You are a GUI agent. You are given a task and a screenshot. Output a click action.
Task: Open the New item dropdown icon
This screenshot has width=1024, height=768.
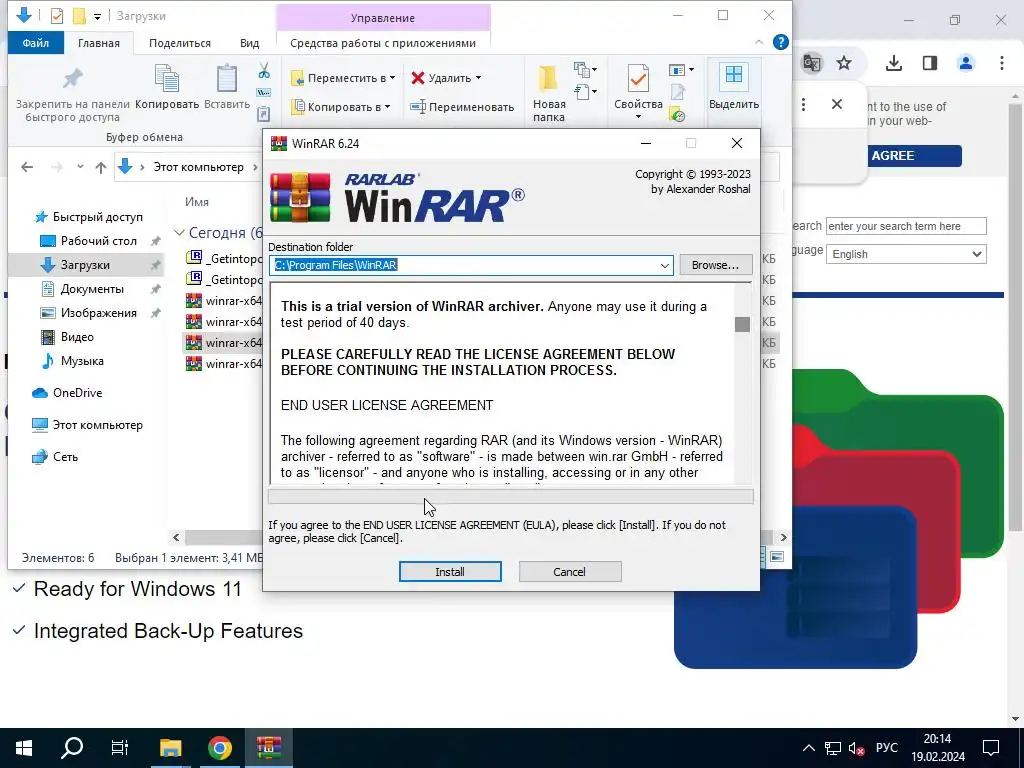tap(585, 69)
